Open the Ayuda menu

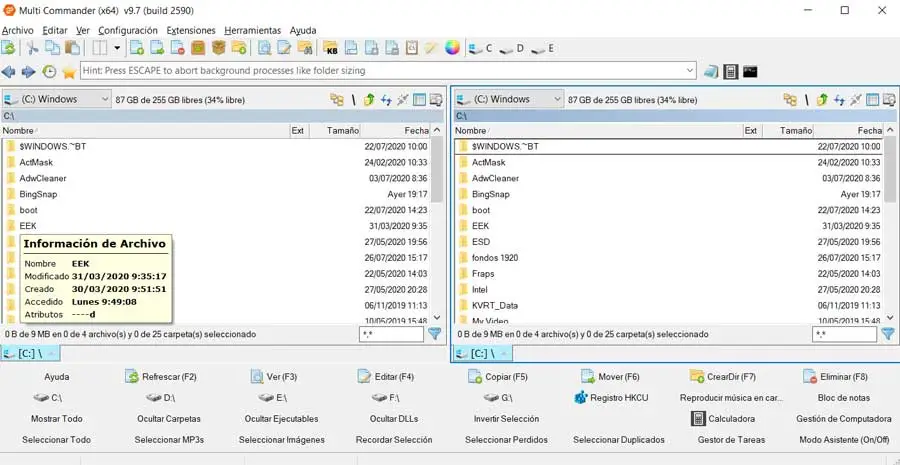[303, 30]
